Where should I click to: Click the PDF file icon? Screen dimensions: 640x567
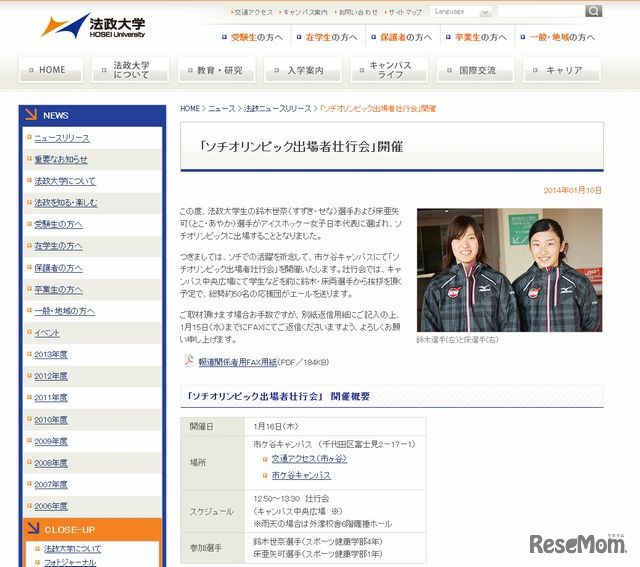click(189, 361)
